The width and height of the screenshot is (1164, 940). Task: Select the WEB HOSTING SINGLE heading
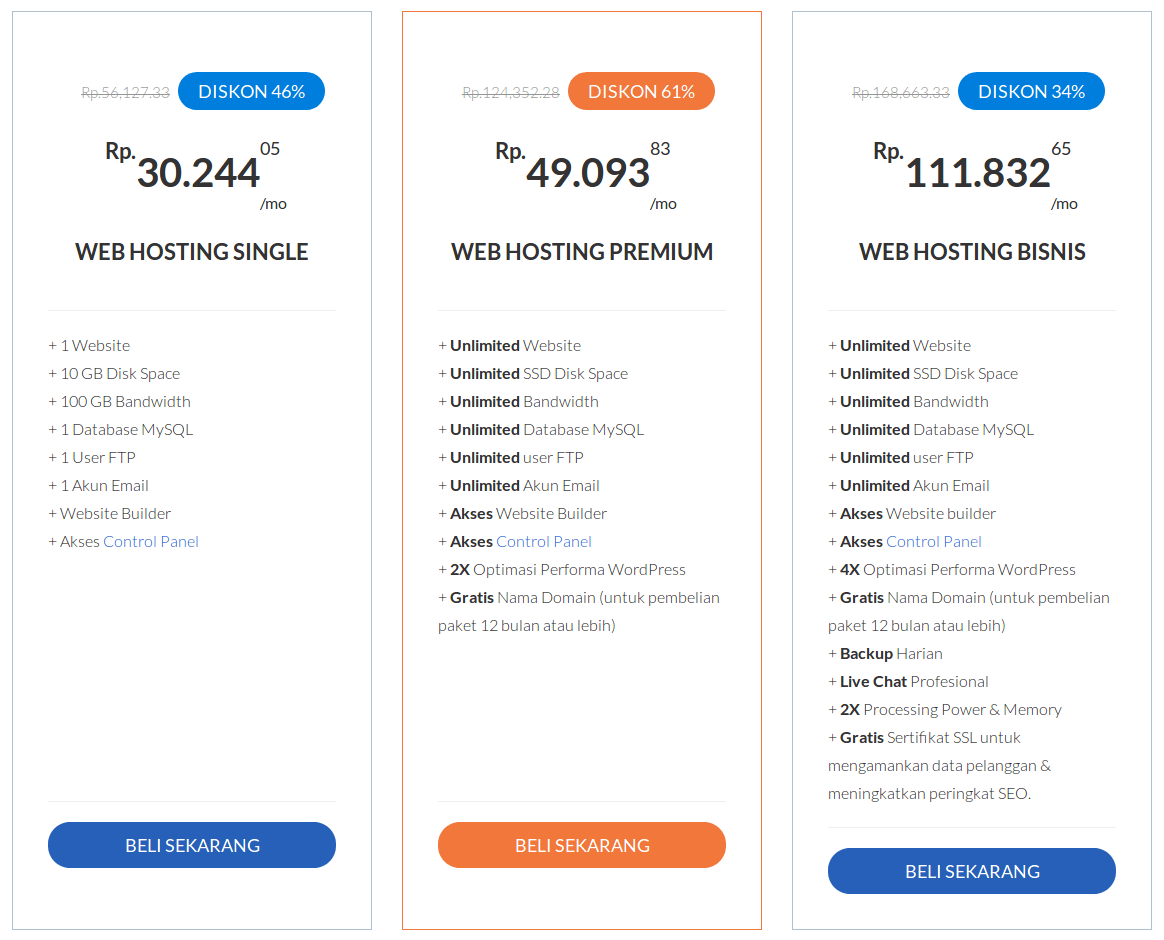pos(192,252)
